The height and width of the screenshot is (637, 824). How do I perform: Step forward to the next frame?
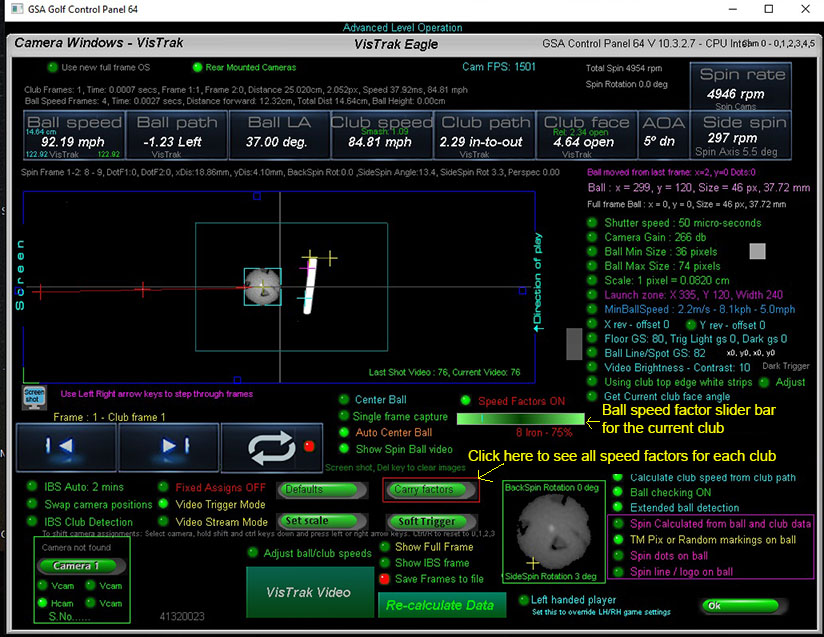pos(169,447)
